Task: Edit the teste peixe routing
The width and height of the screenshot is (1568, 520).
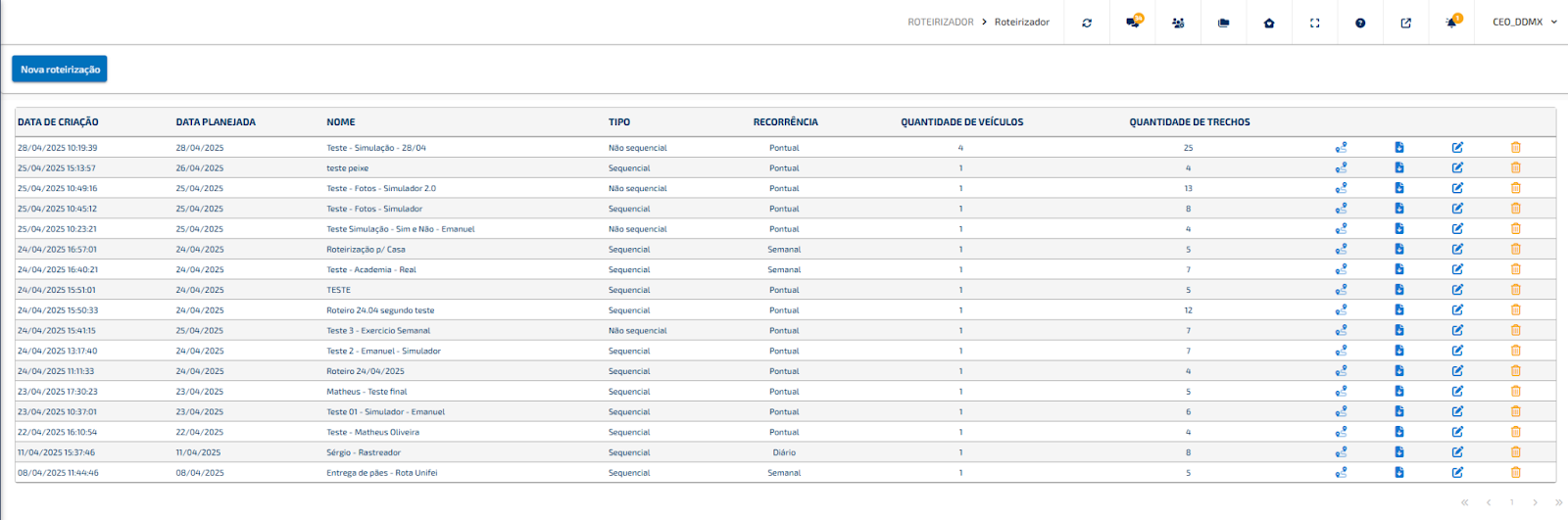Action: (x=1457, y=168)
